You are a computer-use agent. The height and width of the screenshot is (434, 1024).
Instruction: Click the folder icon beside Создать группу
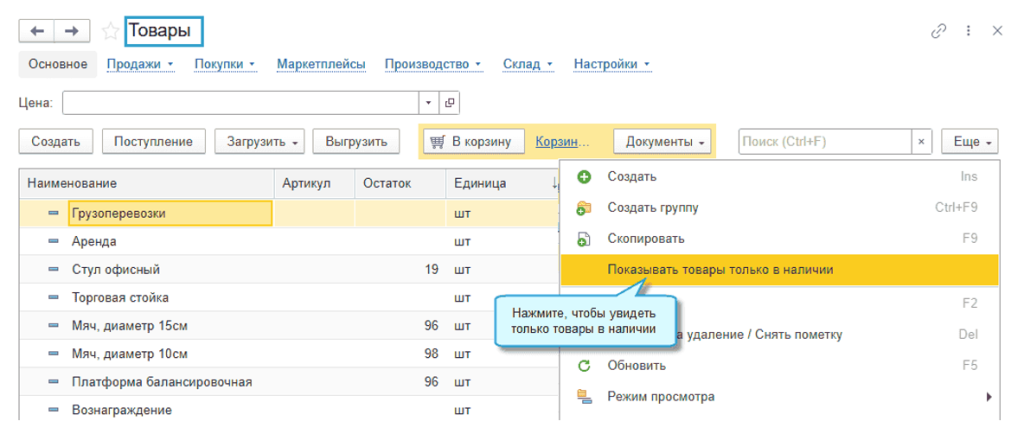pyautogui.click(x=584, y=208)
